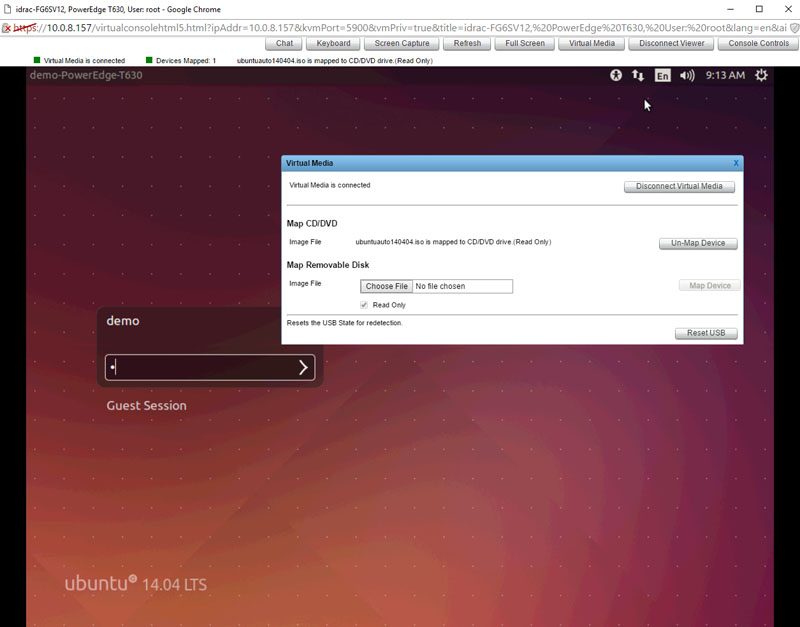
Task: Submit login with the arrow icon
Action: [x=303, y=367]
